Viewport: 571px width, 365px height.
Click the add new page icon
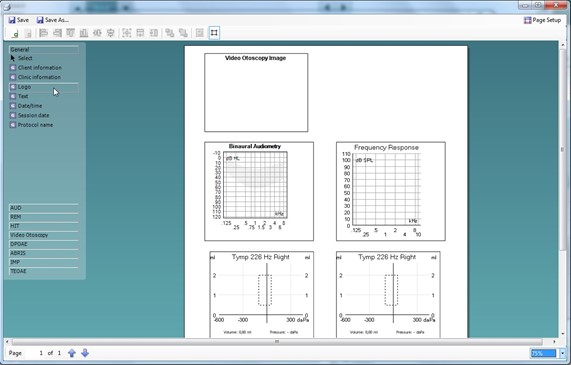pos(15,33)
